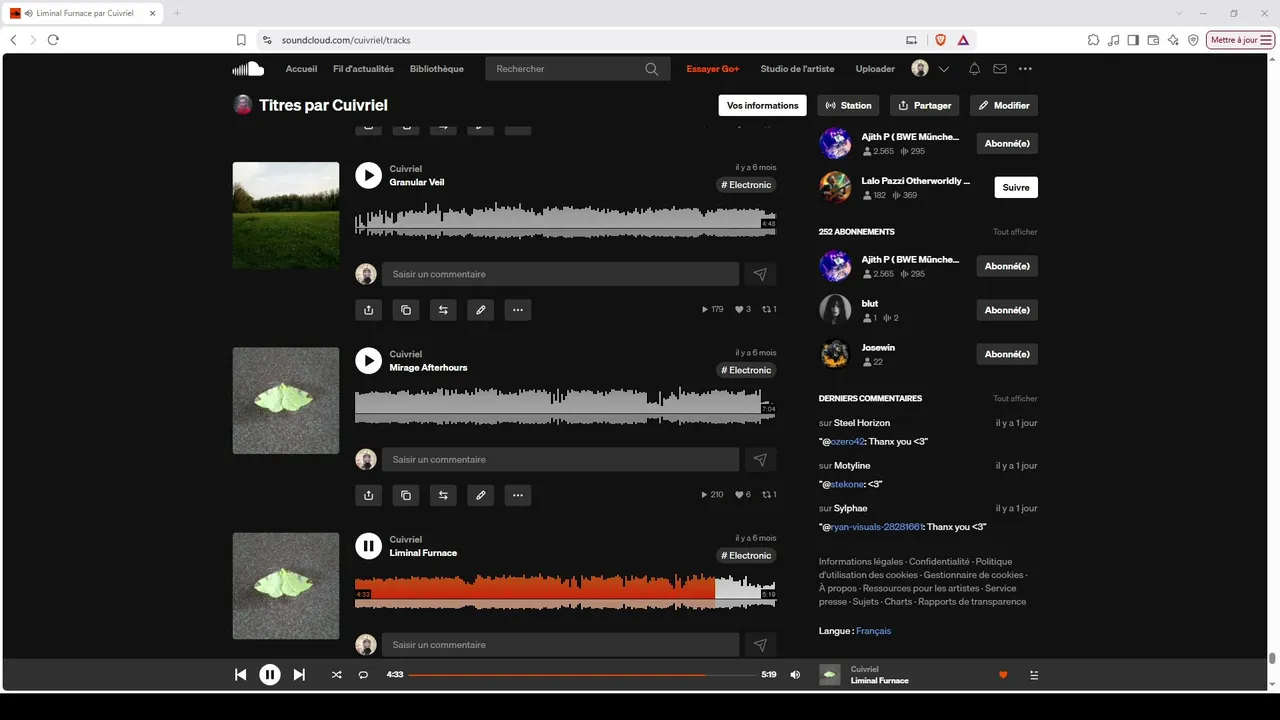Open the Confidentialité footer link
The height and width of the screenshot is (720, 1280).
[939, 562]
